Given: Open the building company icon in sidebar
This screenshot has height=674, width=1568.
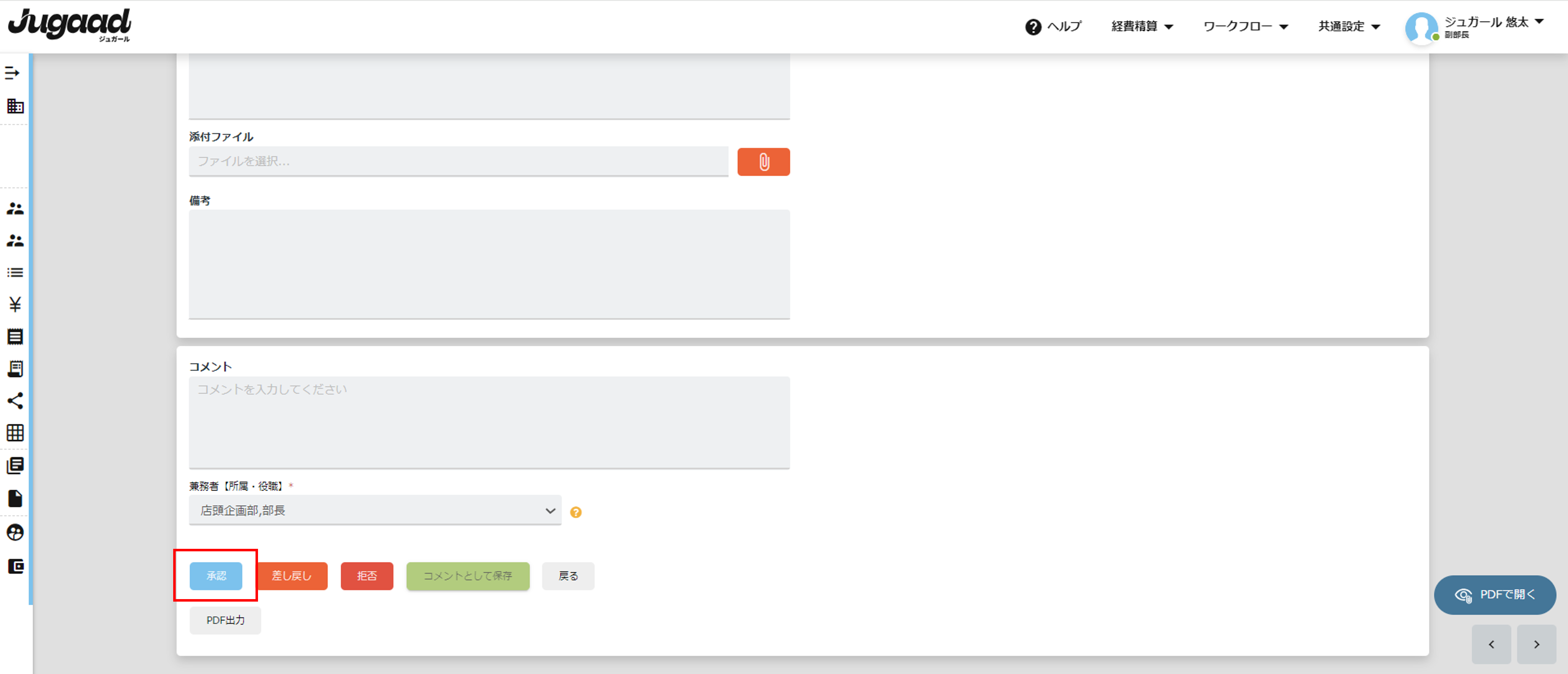Looking at the screenshot, I should click(15, 106).
